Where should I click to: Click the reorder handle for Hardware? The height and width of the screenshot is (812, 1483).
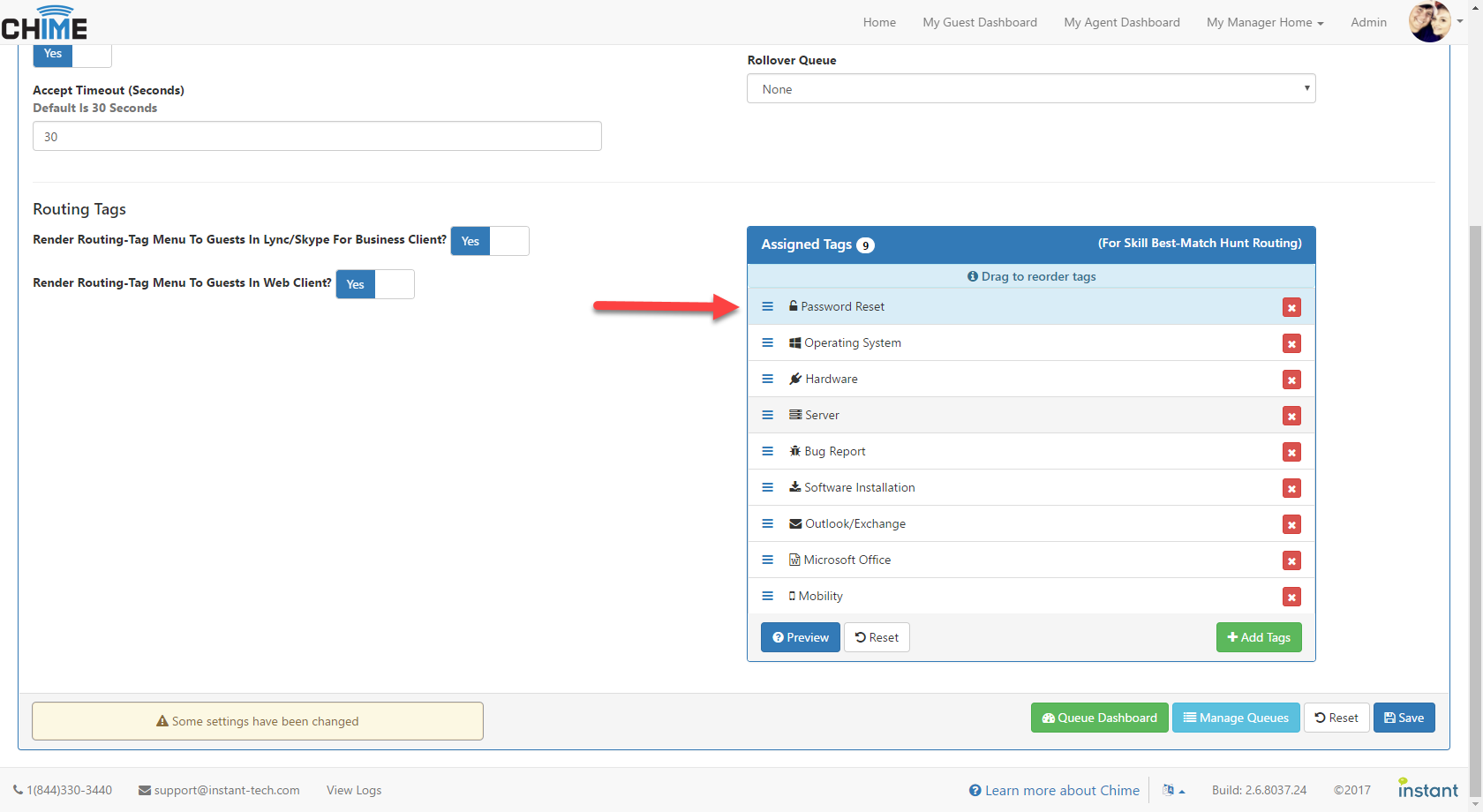pyautogui.click(x=767, y=379)
